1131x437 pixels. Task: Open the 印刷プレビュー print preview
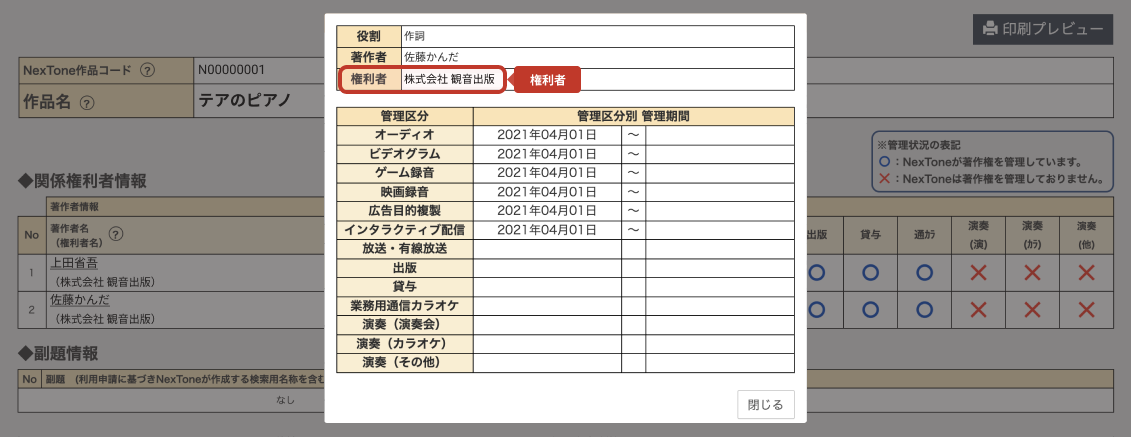click(1043, 29)
